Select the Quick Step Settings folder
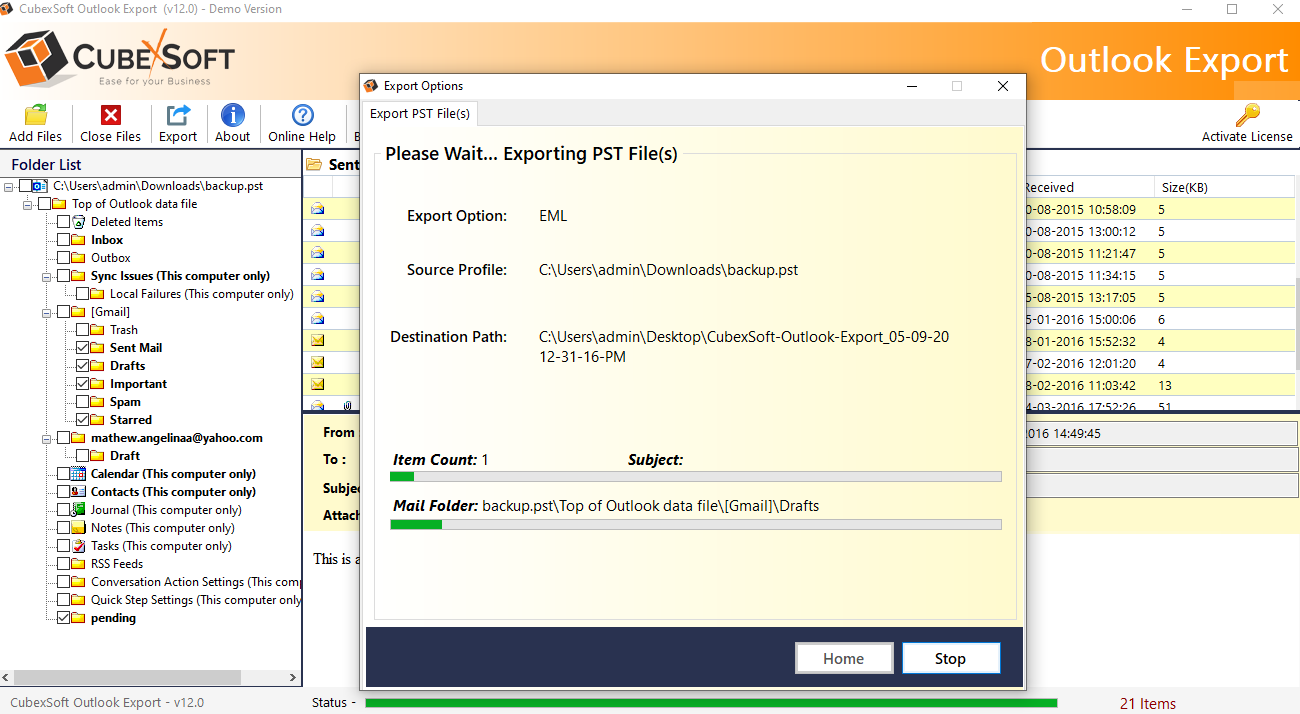Viewport: 1300px width, 714px height. (196, 600)
